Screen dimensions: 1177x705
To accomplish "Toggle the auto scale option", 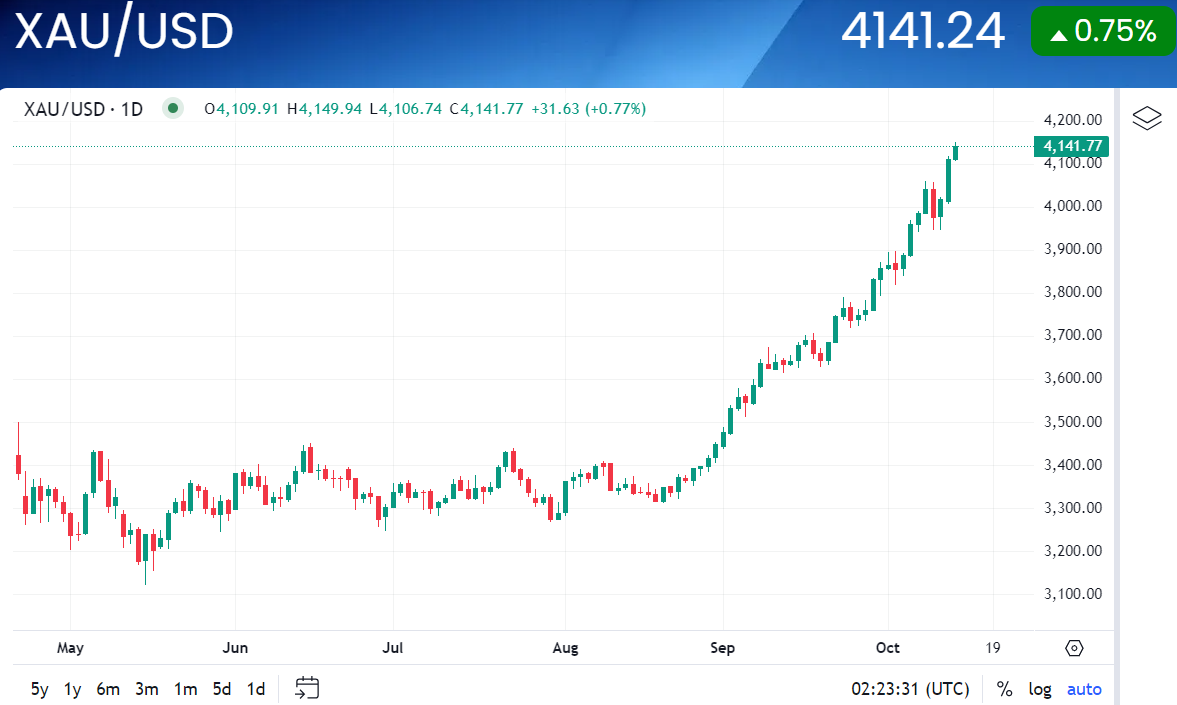I will coord(1084,689).
